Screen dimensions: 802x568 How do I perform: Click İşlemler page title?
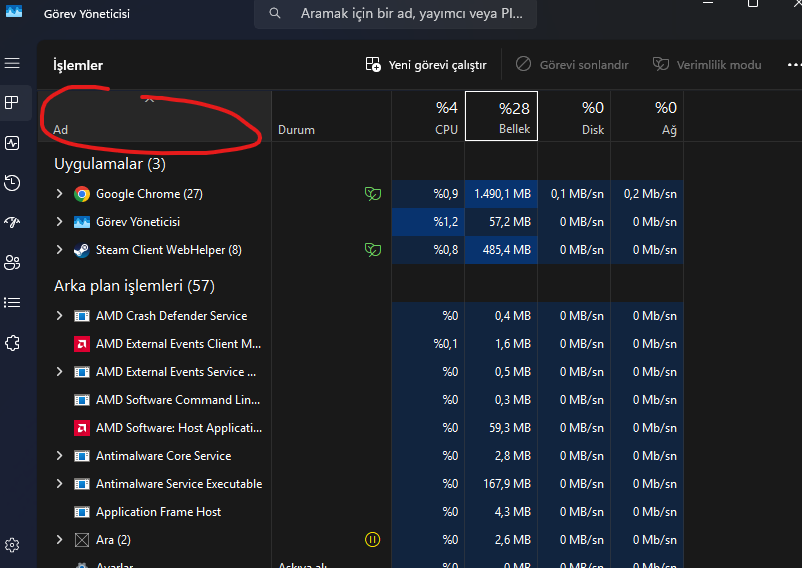[x=78, y=65]
